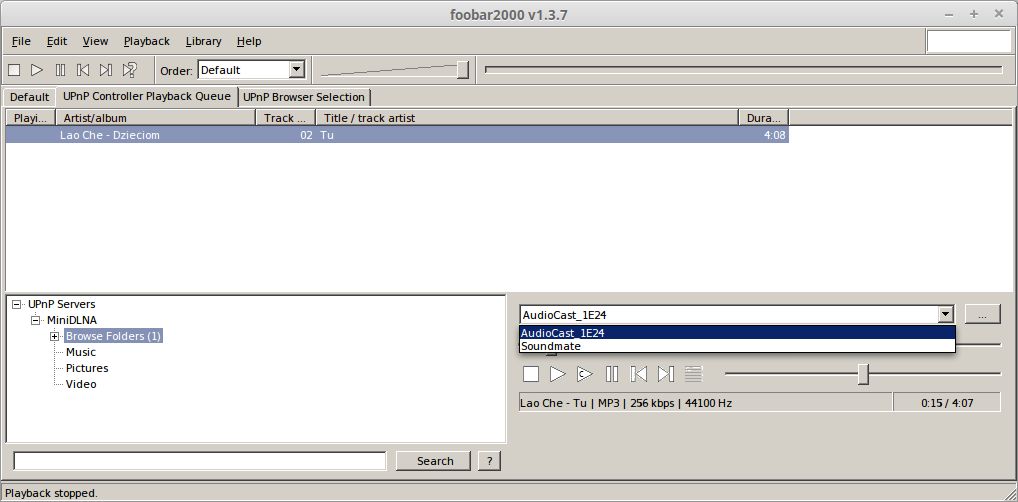Switch to UPnP Browser Selection tab
Screen dimensions: 1018x502
pyautogui.click(x=304, y=97)
